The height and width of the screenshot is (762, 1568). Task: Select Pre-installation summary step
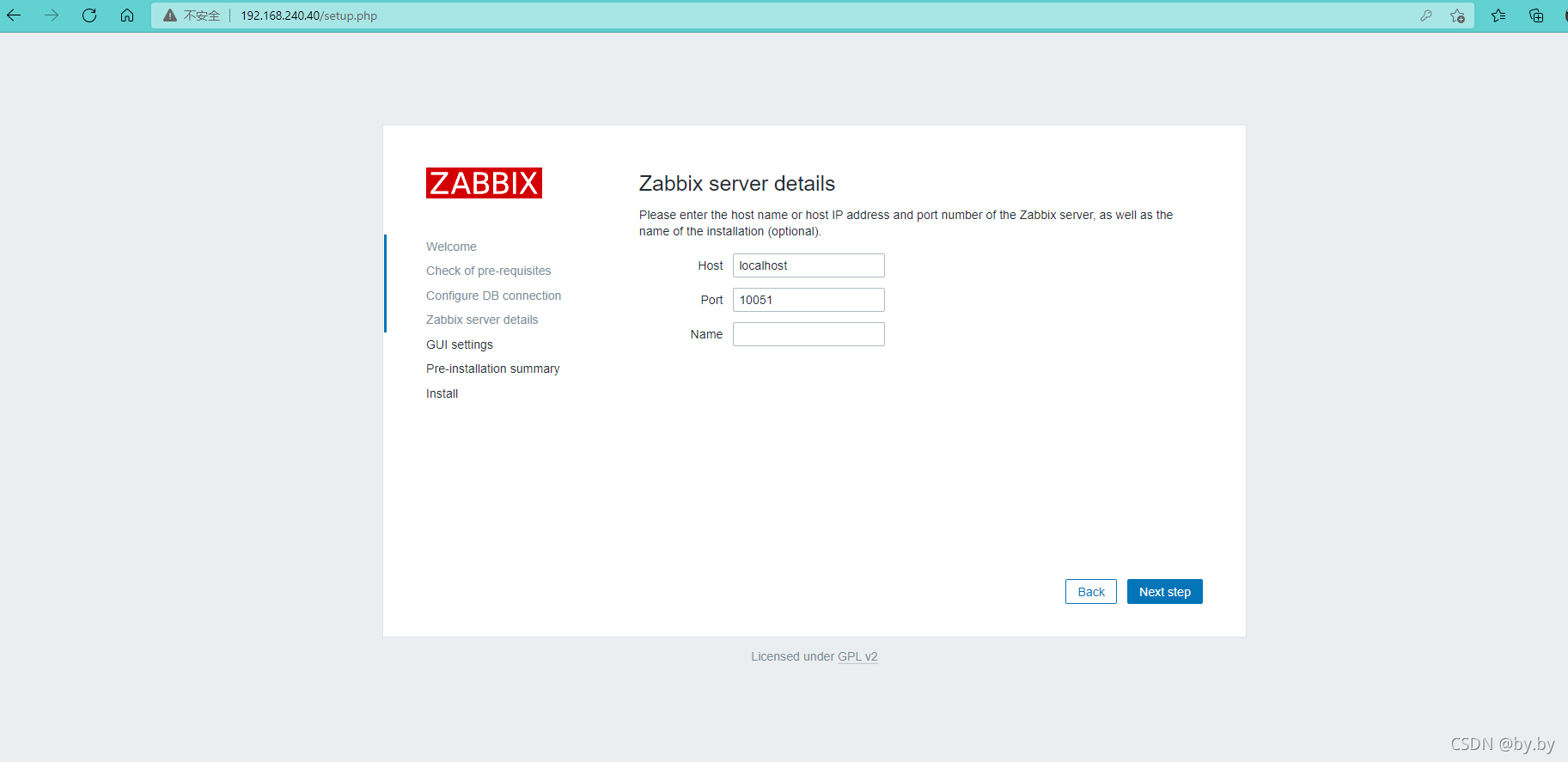[x=493, y=369]
